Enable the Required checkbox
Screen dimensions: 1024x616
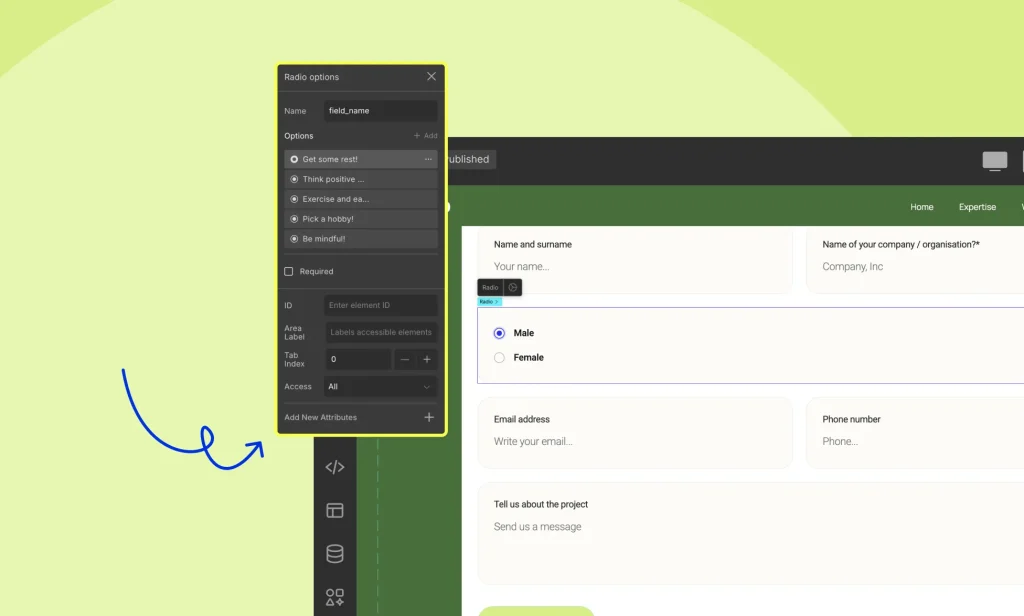(x=289, y=271)
